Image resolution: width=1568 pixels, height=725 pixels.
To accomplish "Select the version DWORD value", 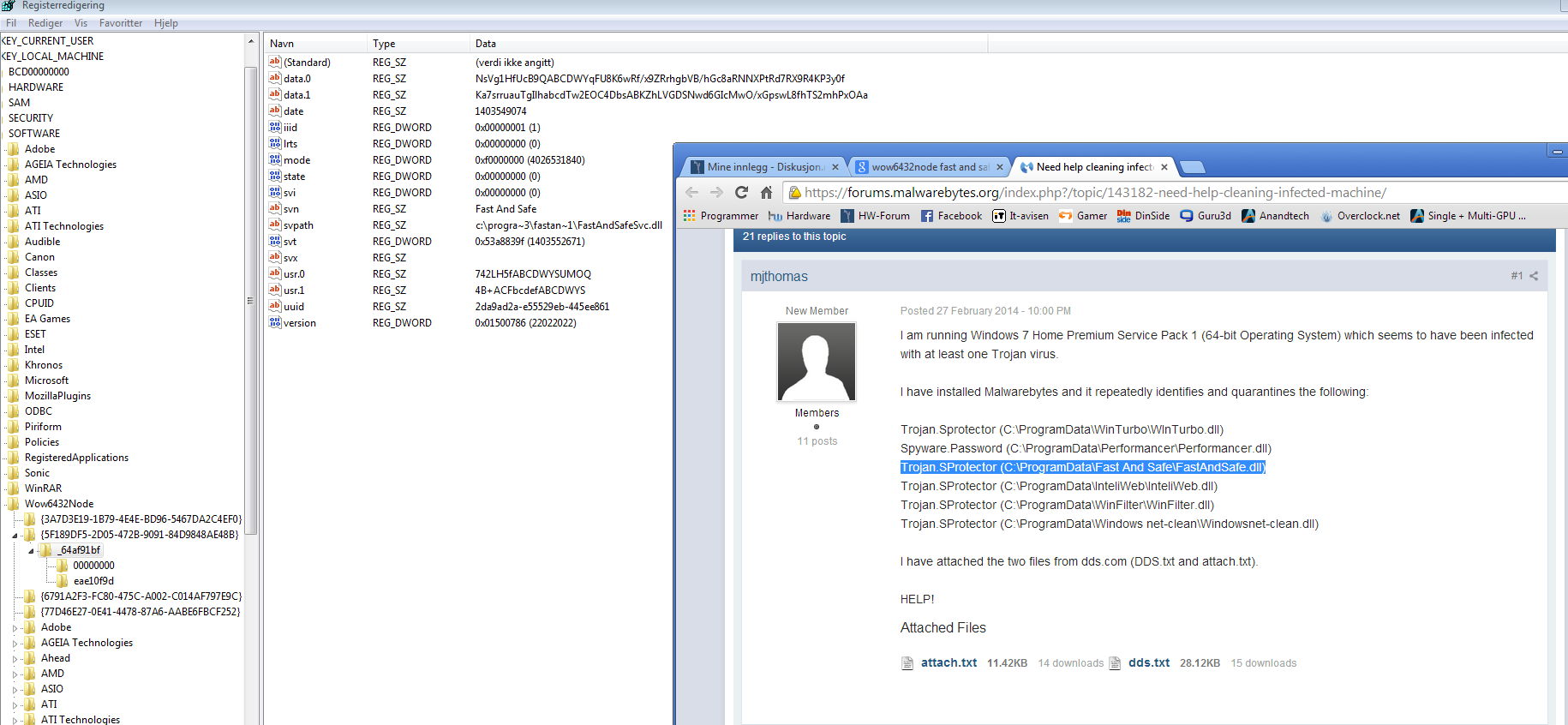I will [x=300, y=323].
